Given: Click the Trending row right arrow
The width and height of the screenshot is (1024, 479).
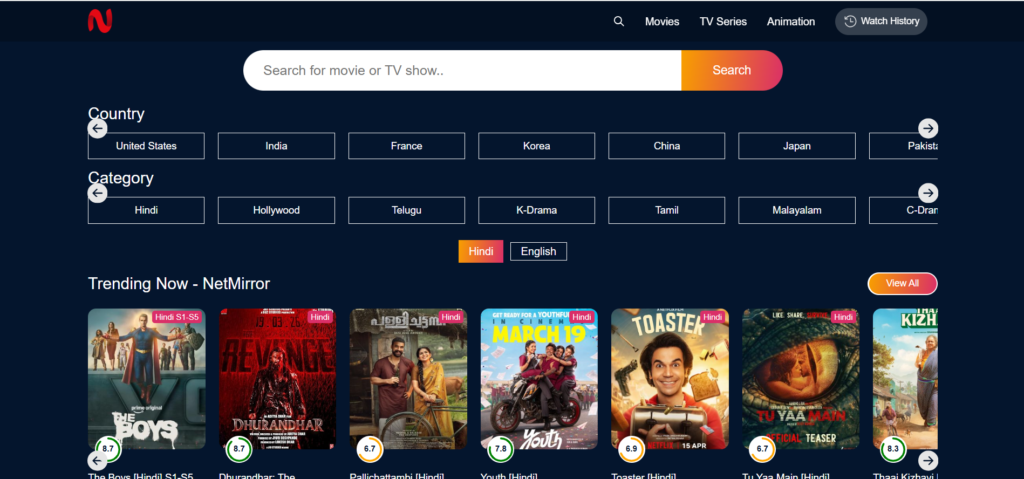Looking at the screenshot, I should 928,459.
